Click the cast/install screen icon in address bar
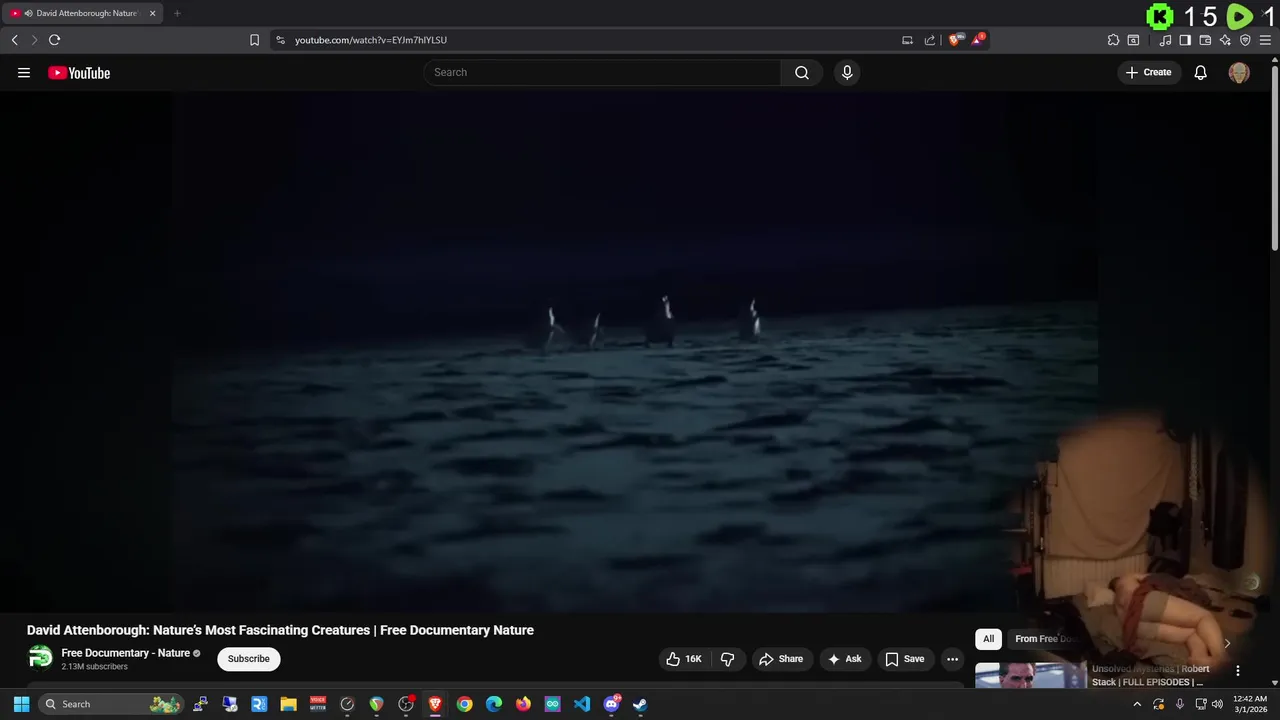This screenshot has width=1280, height=720. pyautogui.click(x=907, y=40)
